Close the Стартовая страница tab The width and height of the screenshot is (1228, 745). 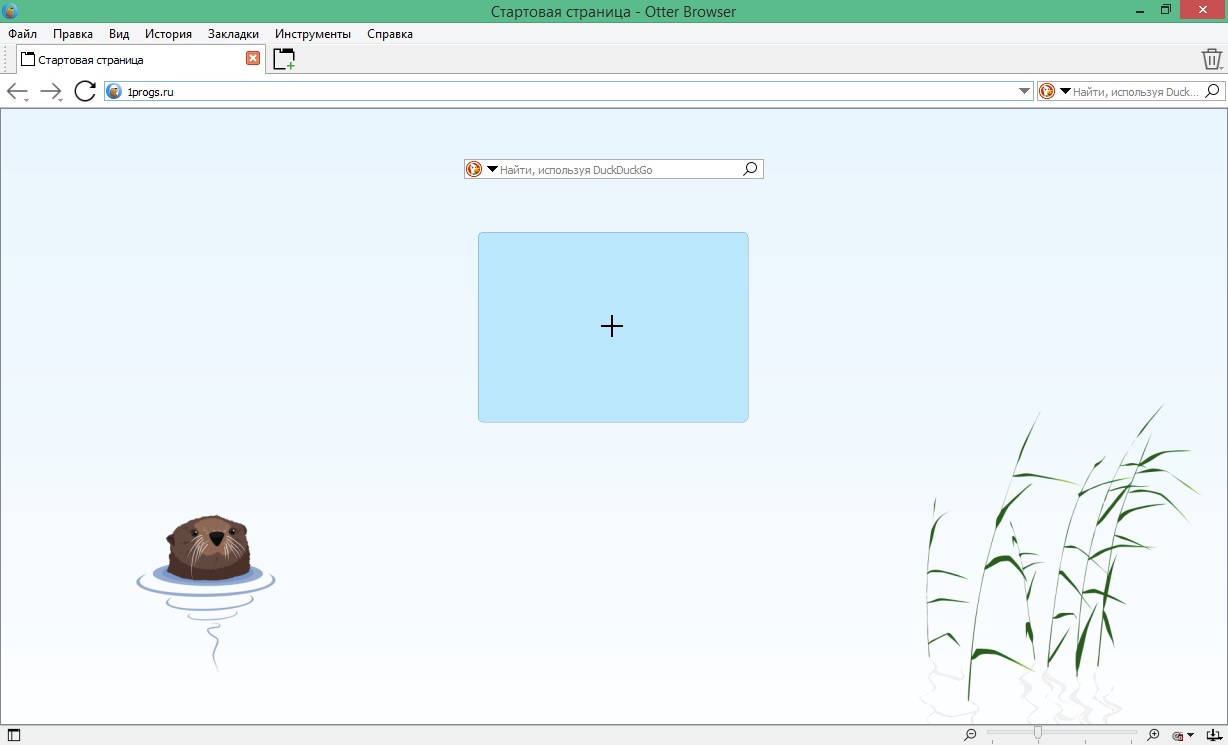click(253, 59)
